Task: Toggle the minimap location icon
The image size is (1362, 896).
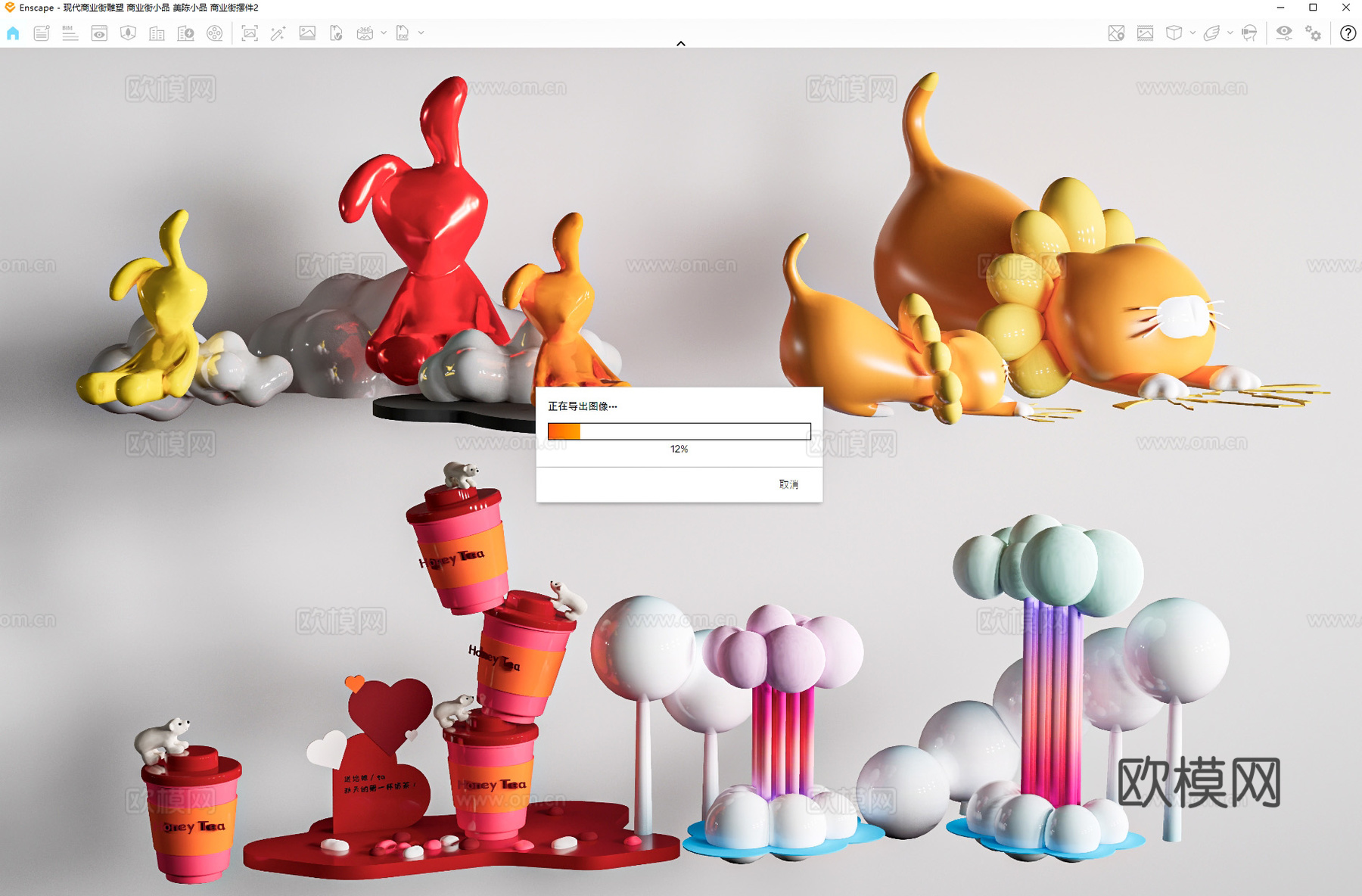Action: pos(1116,33)
